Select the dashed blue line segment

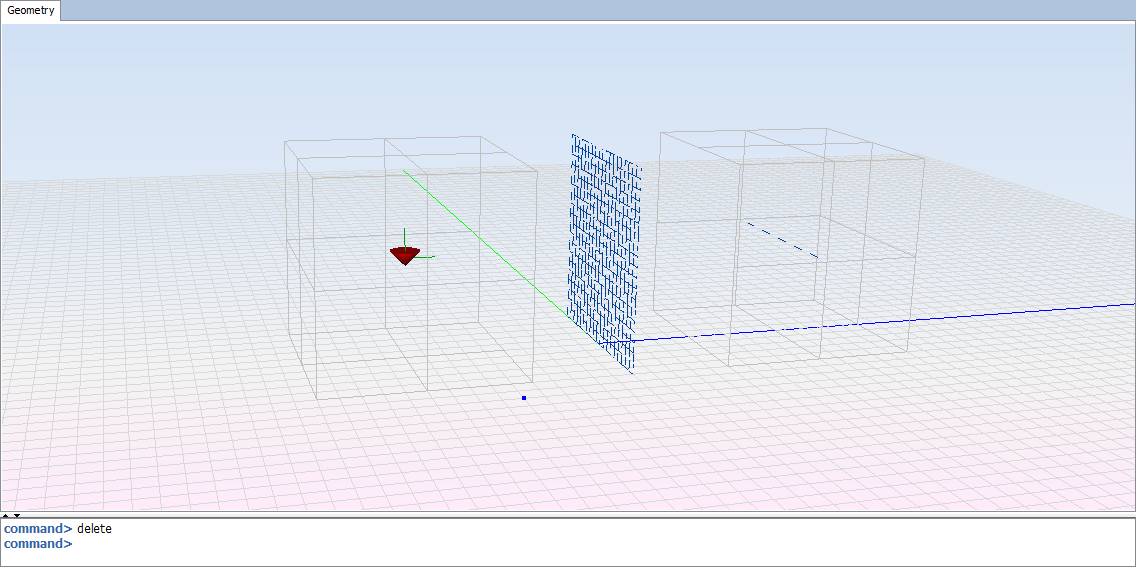(x=783, y=240)
